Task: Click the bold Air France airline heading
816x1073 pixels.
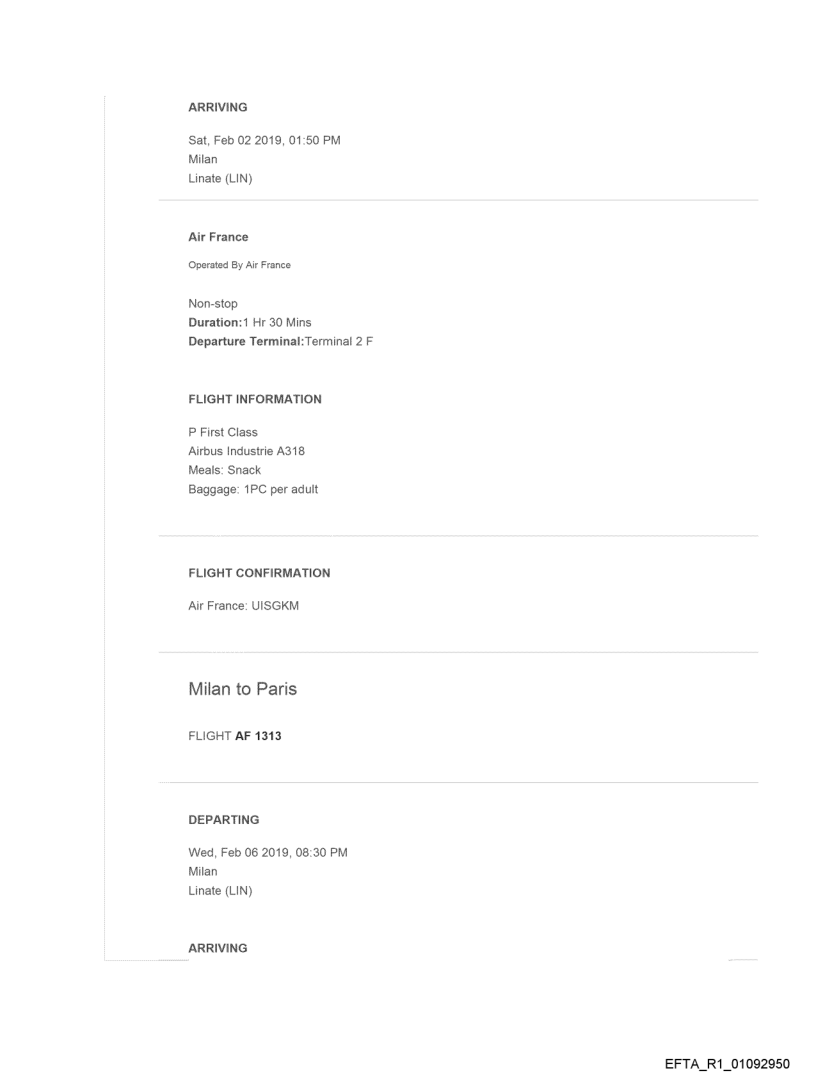Action: pos(218,237)
